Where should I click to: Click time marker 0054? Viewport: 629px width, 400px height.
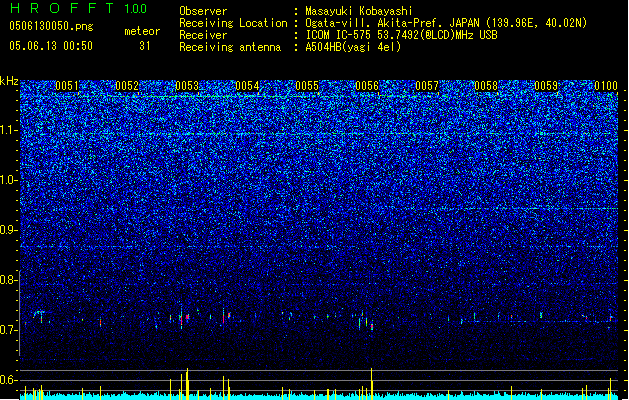click(x=247, y=86)
